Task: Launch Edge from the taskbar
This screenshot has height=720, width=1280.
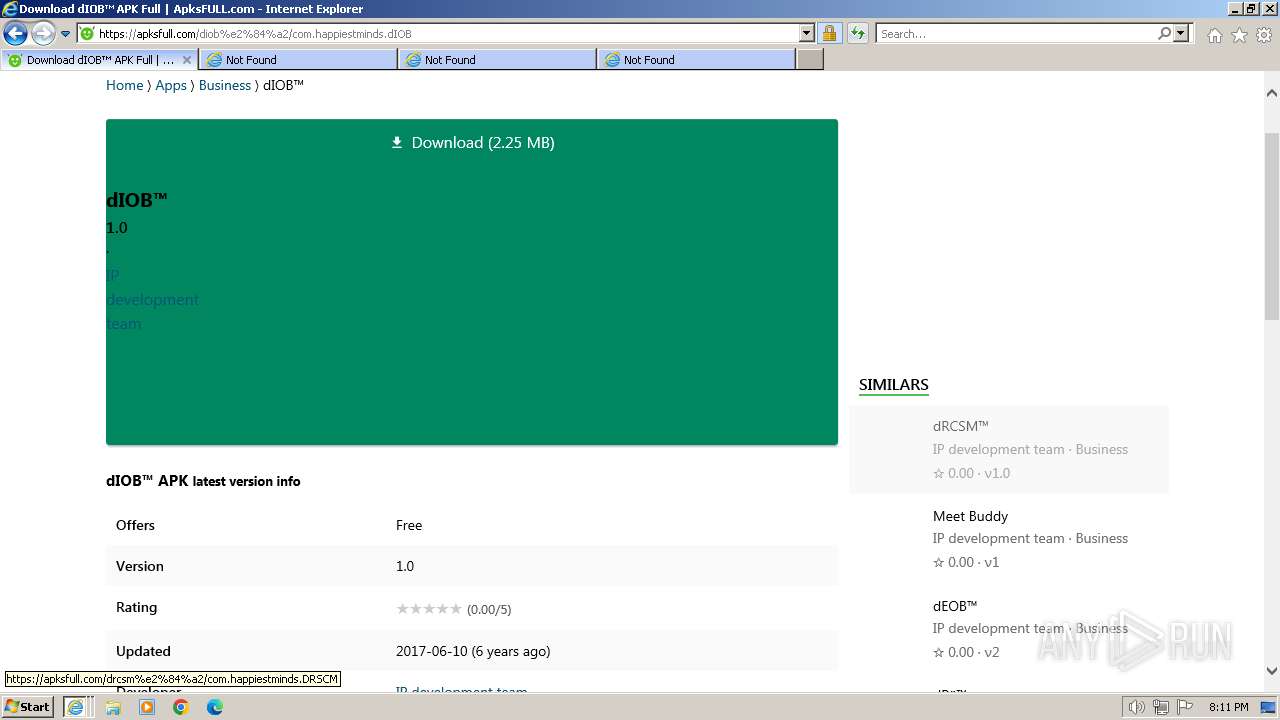Action: click(215, 707)
